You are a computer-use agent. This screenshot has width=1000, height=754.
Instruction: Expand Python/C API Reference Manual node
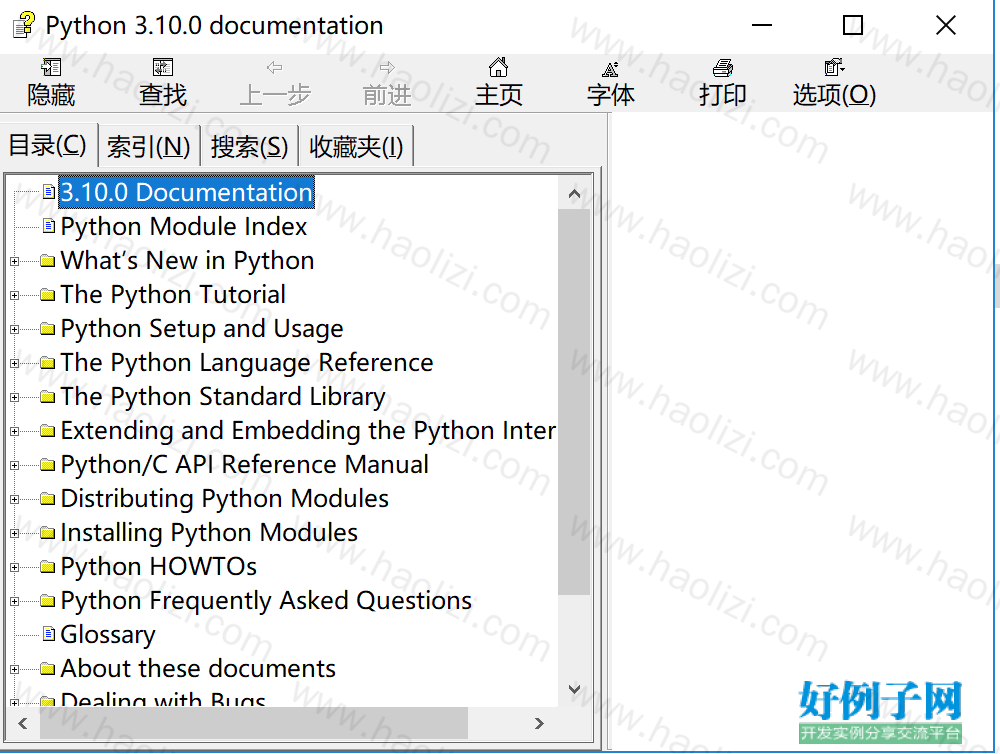(15, 466)
